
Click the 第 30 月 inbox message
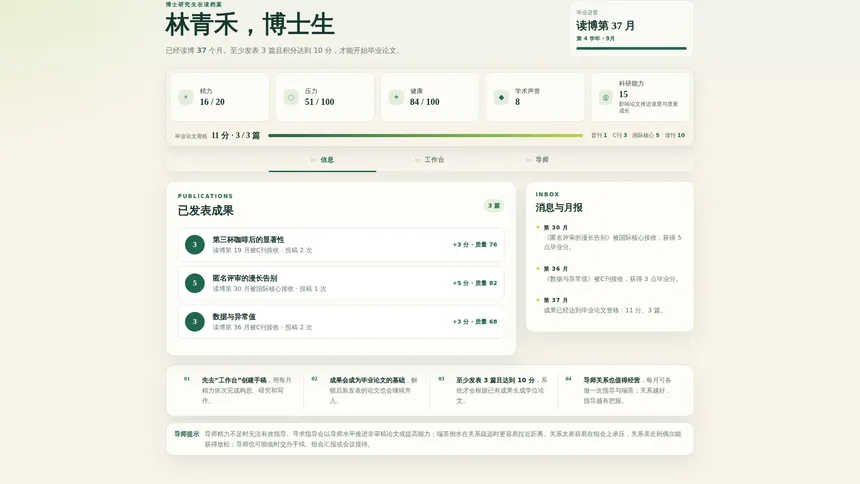[x=609, y=238]
